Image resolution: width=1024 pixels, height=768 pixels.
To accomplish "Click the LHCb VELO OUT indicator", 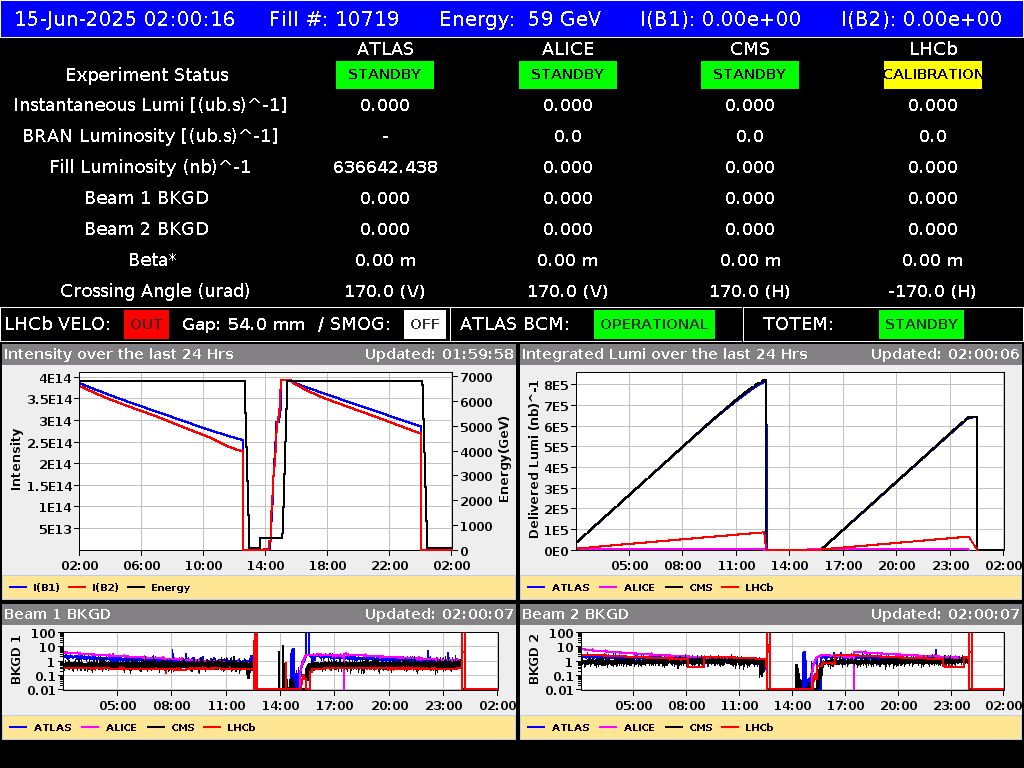I will pos(146,324).
